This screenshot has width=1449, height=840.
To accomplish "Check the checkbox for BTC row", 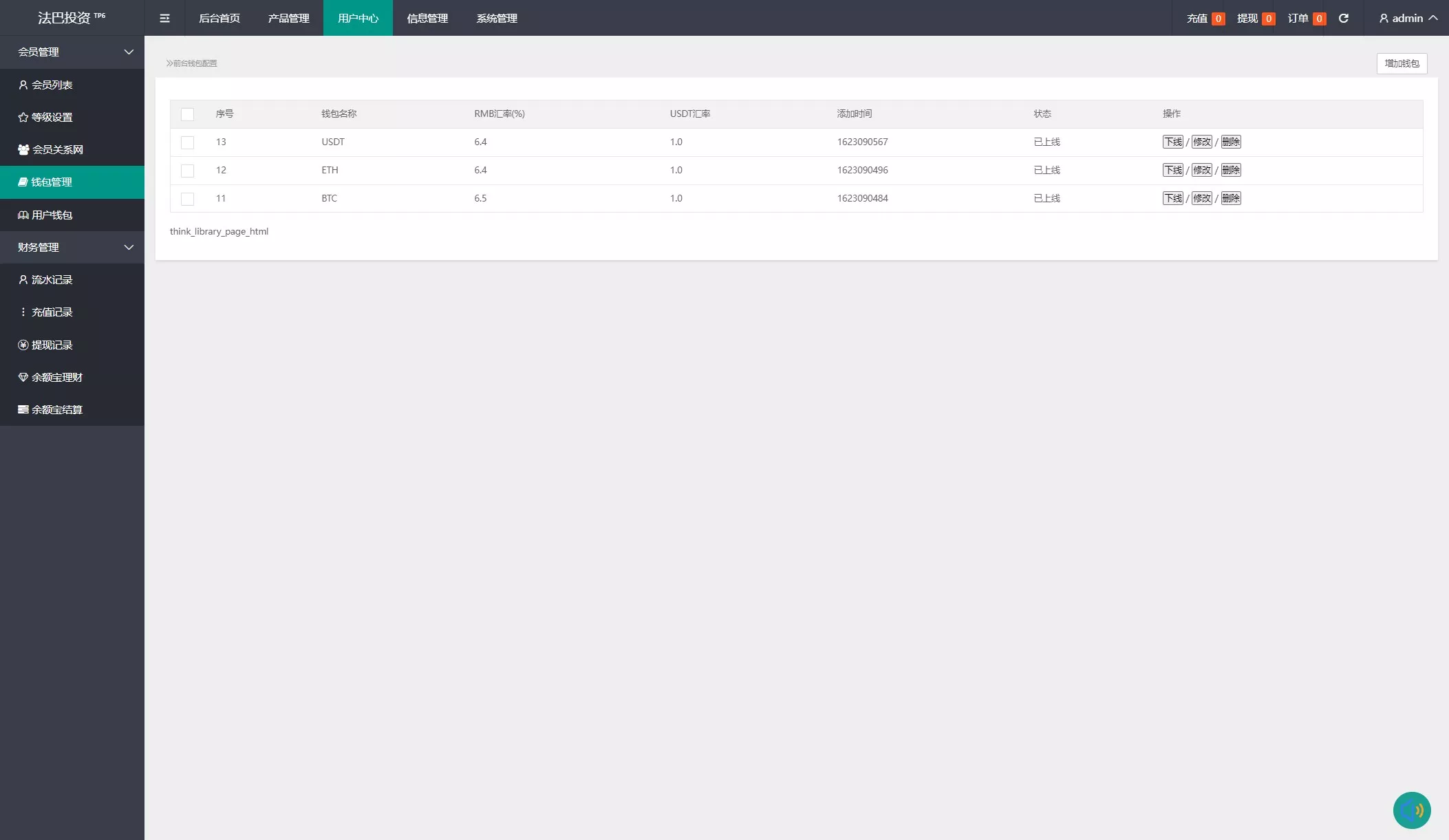I will click(x=187, y=199).
